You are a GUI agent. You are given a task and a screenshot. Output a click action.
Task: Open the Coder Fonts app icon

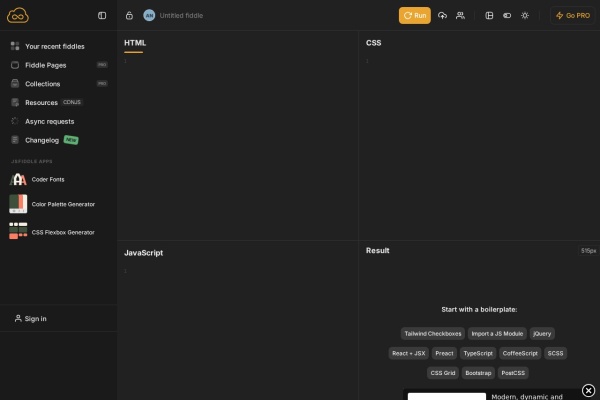tap(18, 179)
